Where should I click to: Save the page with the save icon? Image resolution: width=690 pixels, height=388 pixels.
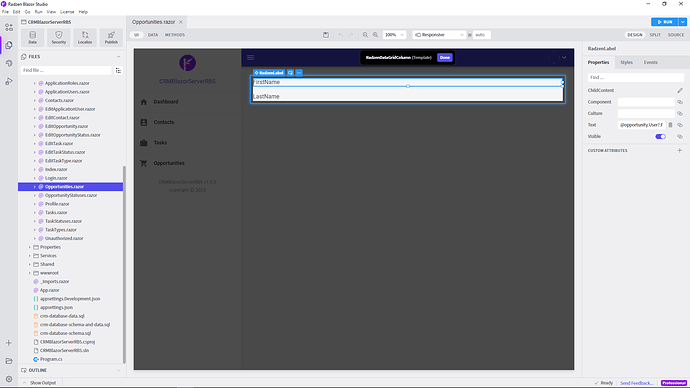(x=326, y=35)
